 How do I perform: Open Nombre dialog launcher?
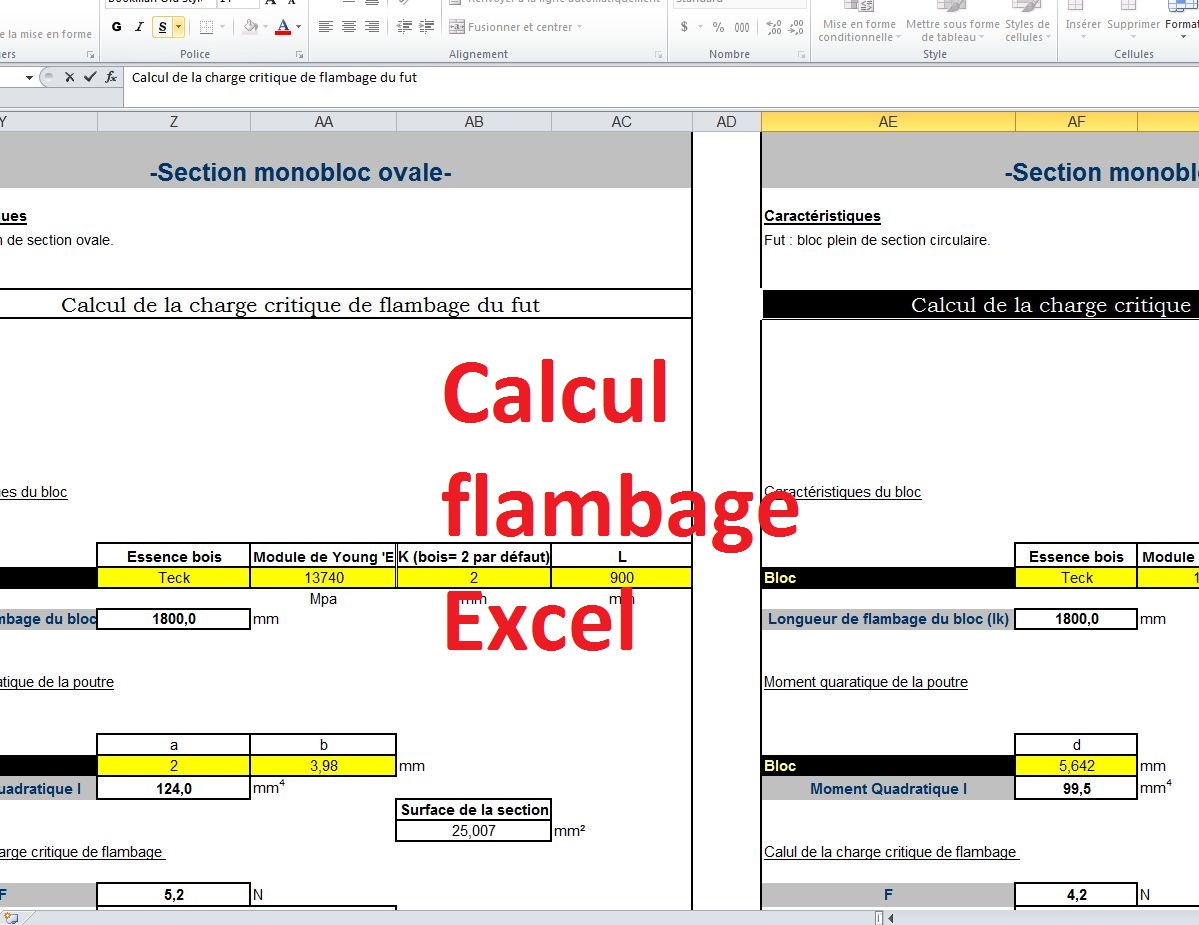[801, 54]
